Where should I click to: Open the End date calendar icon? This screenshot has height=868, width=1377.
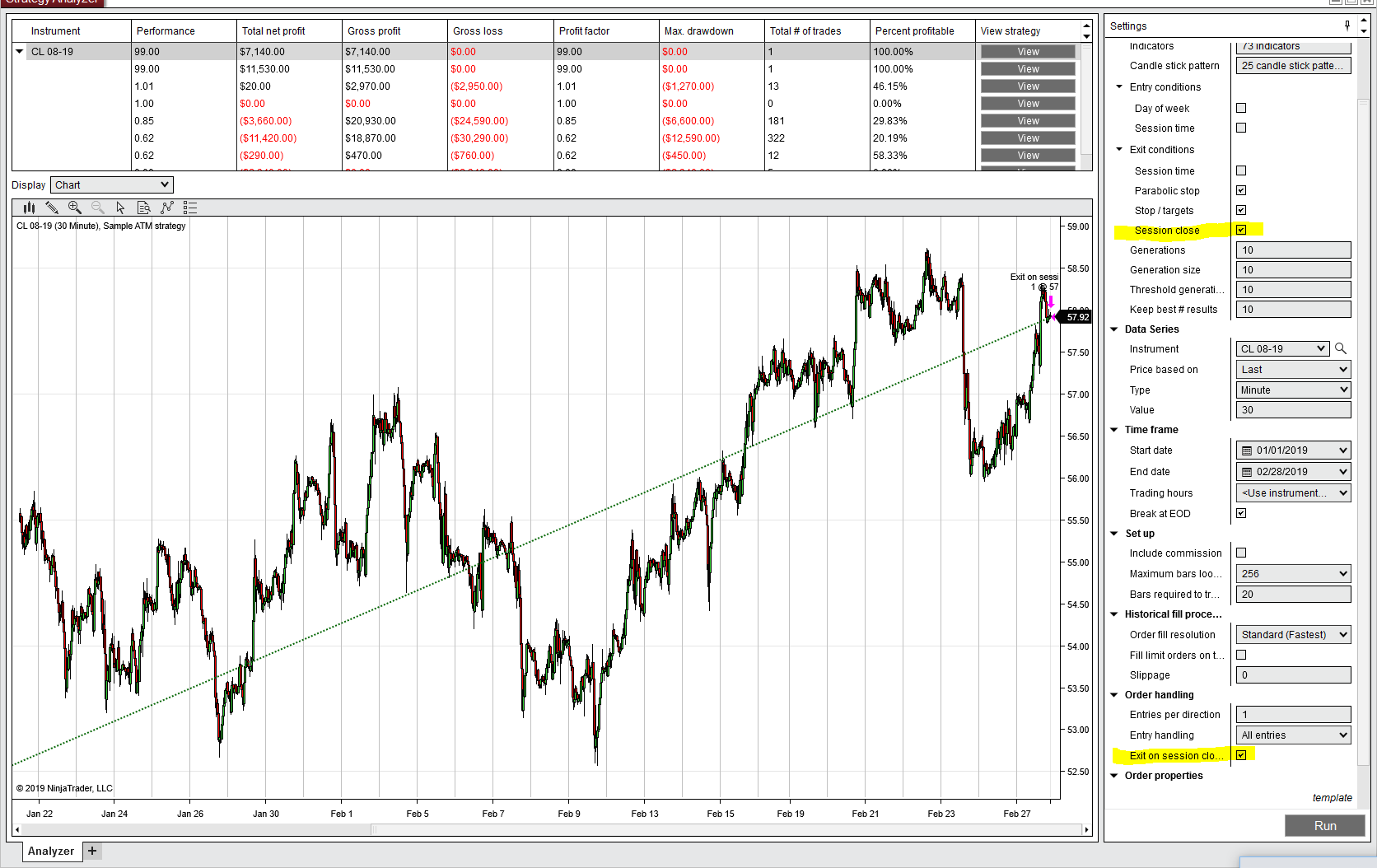(x=1247, y=472)
